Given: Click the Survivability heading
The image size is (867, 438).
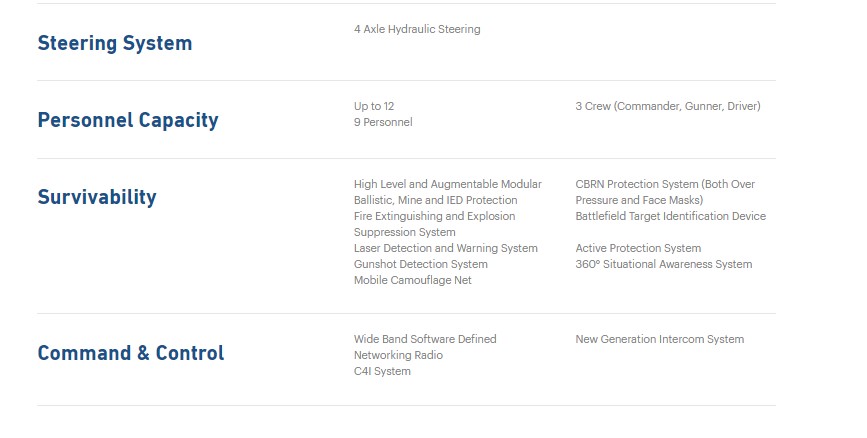Looking at the screenshot, I should coord(96,197).
